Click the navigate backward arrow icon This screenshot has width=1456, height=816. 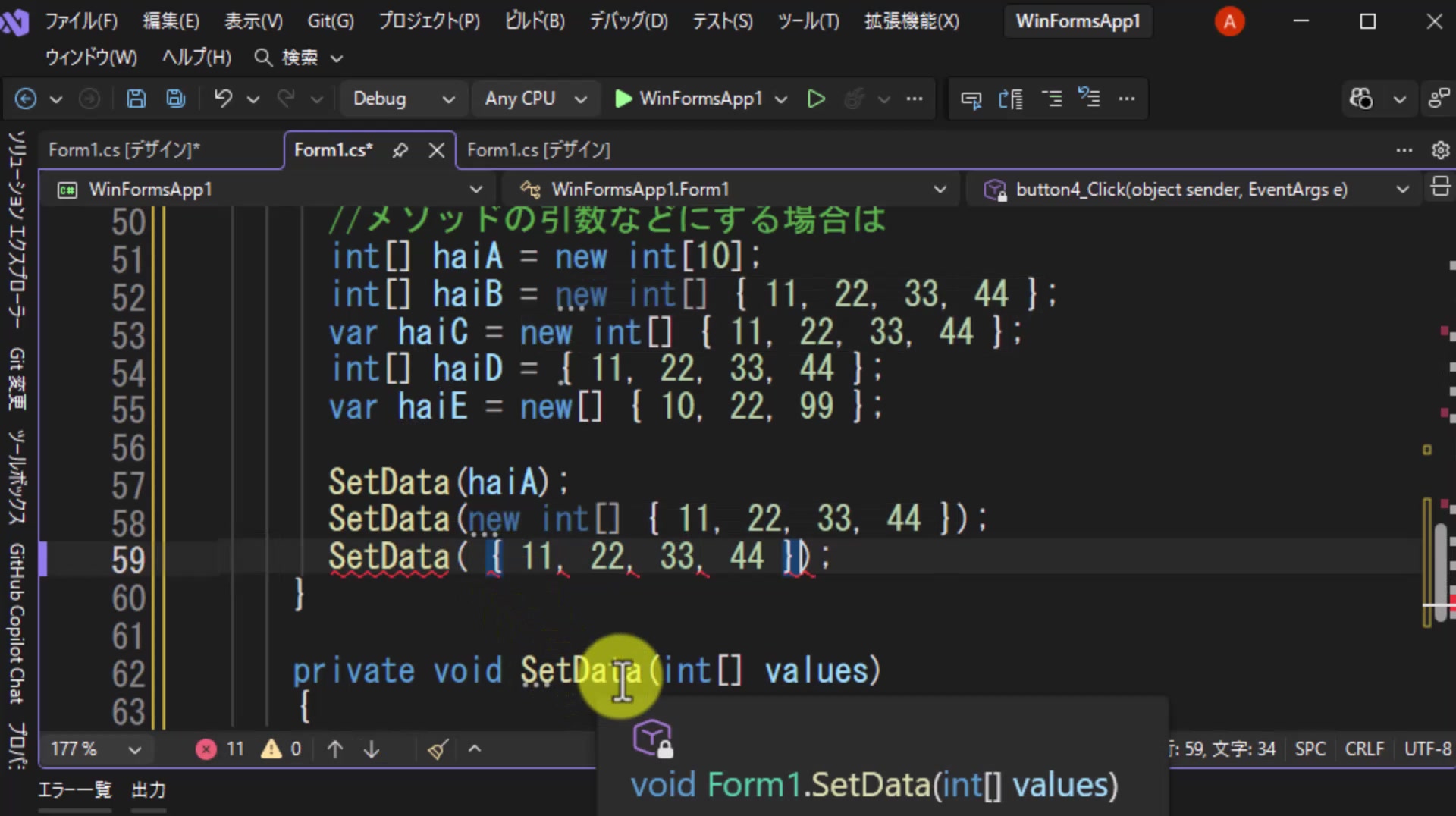[26, 99]
